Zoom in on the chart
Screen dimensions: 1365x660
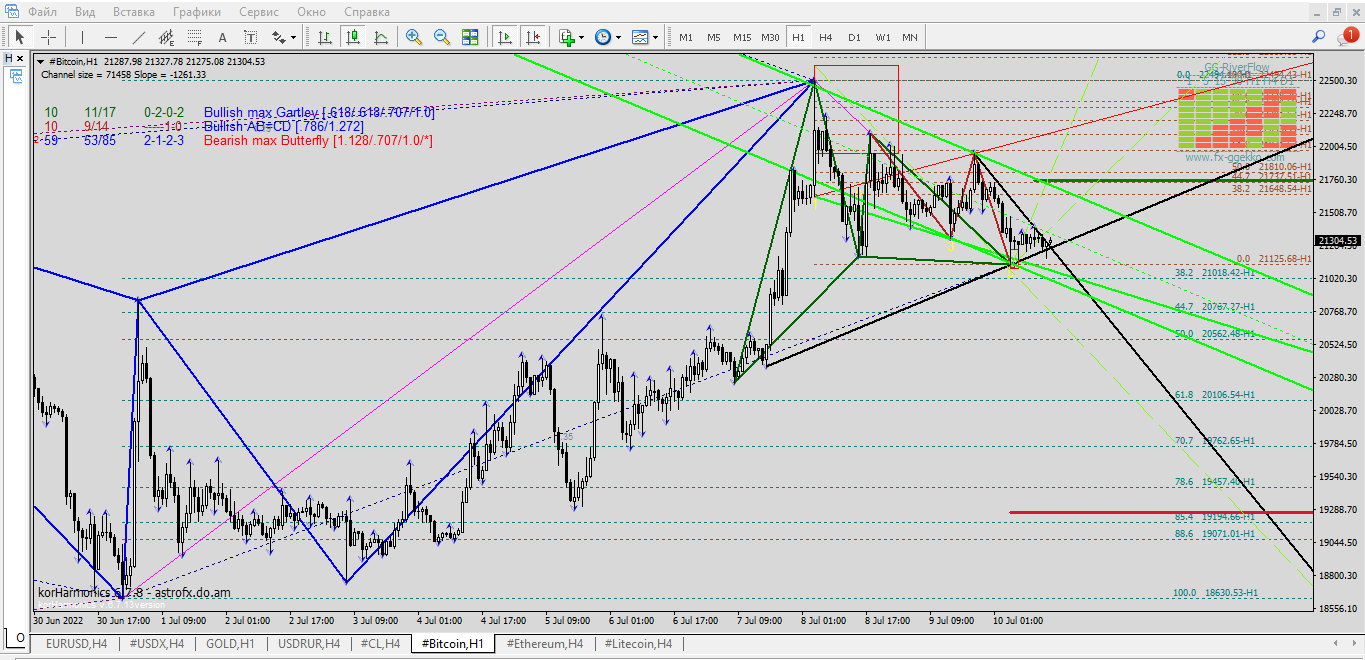(x=413, y=37)
